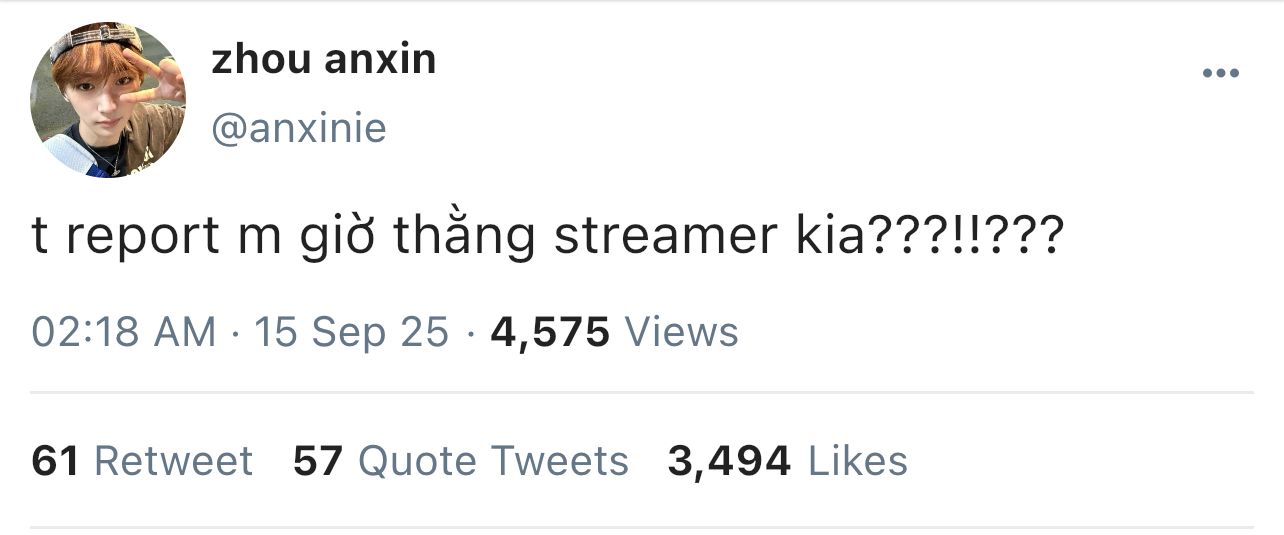Click the 3,494 likes count number
Image resolution: width=1284 pixels, height=535 pixels.
tap(729, 461)
